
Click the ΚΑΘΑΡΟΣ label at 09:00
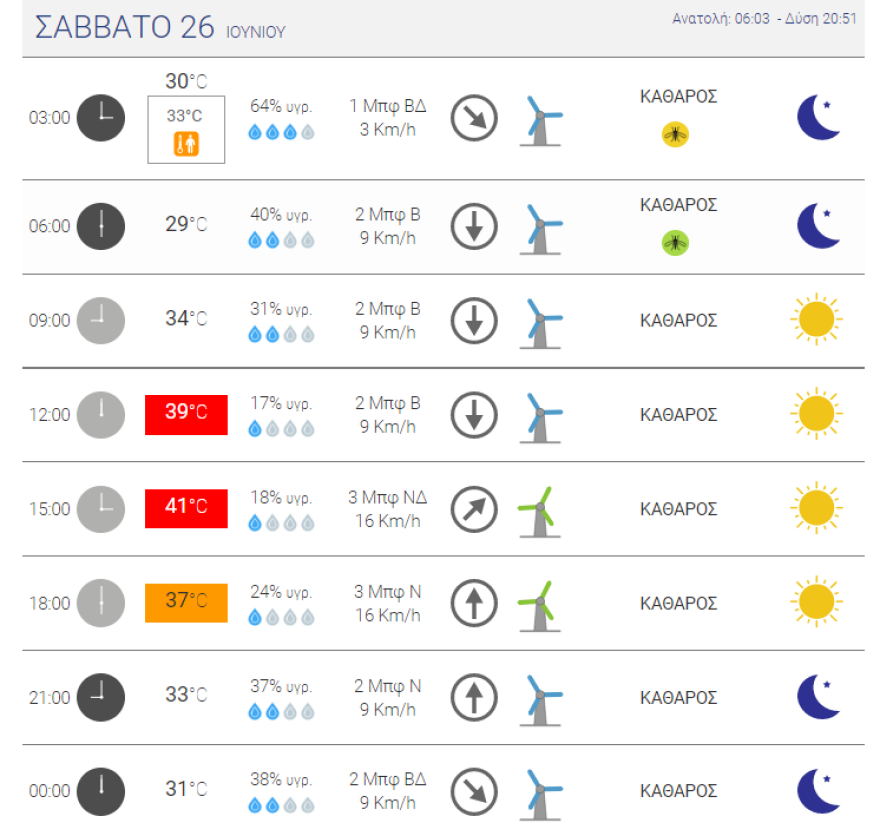(x=678, y=320)
